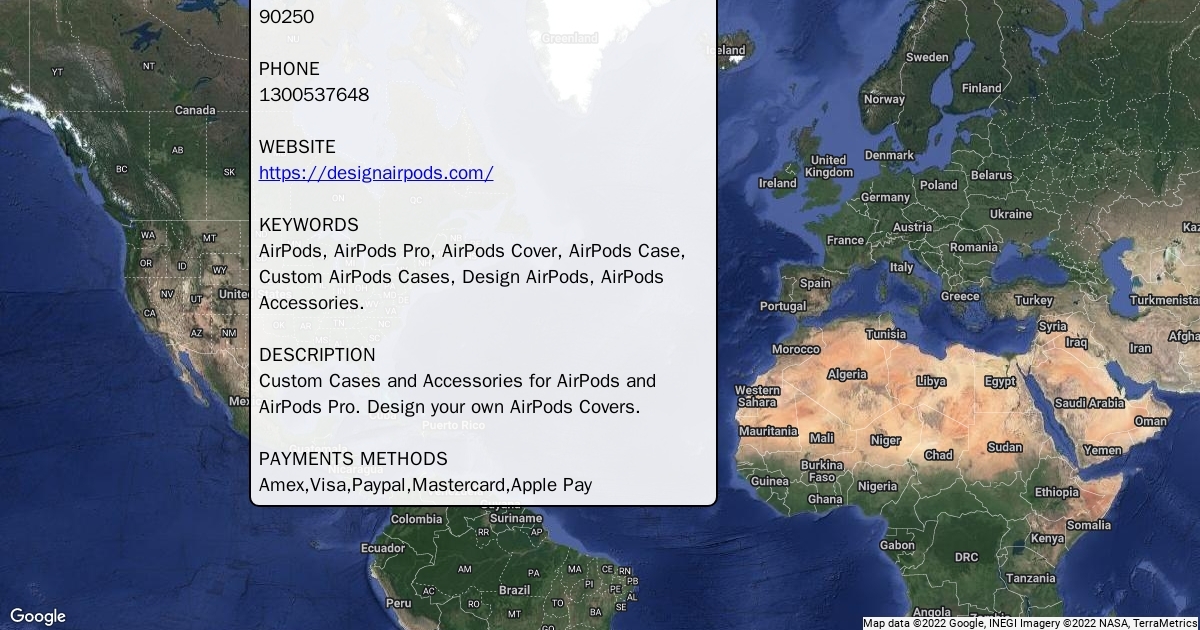Click the Oman label on the map
This screenshot has width=1200, height=630.
1150,421
